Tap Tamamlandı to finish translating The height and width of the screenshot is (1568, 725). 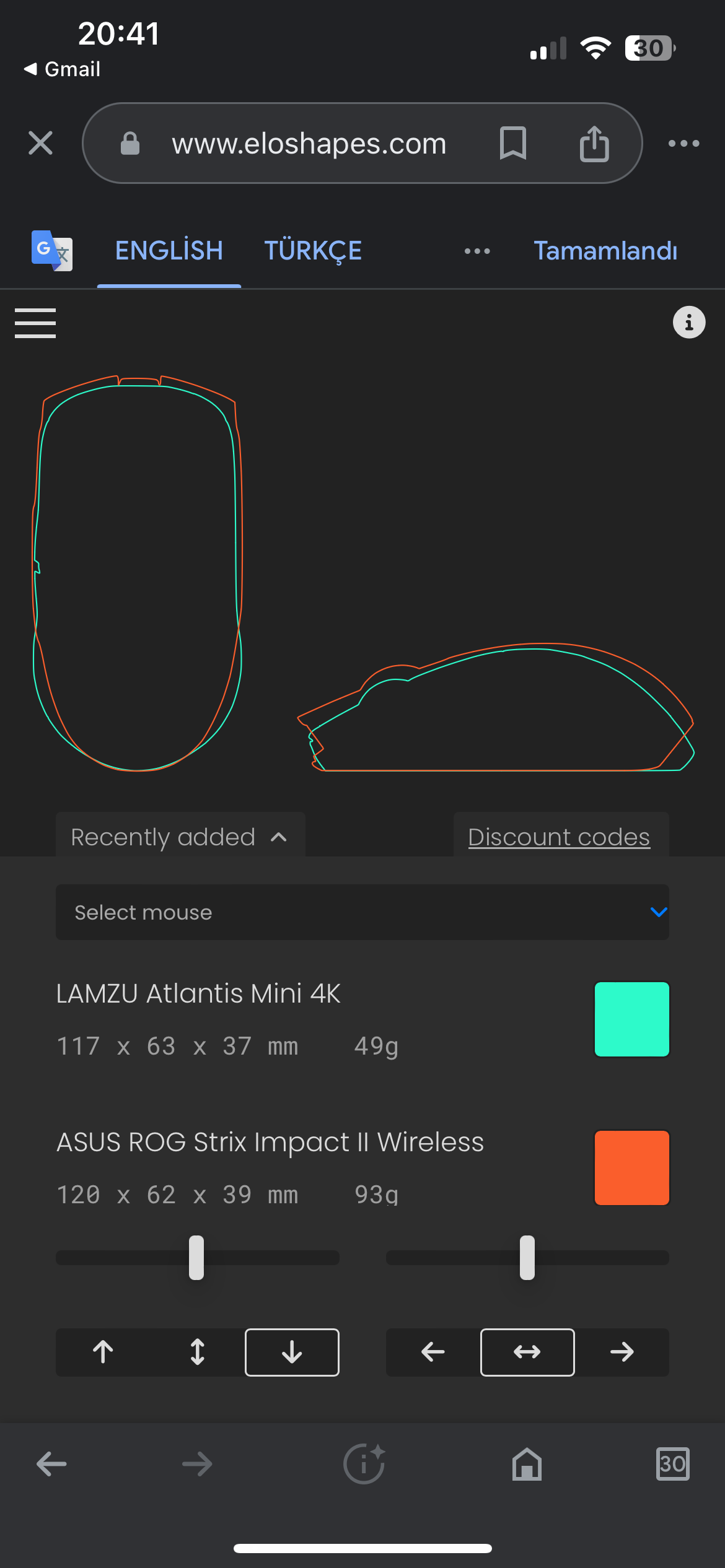pos(605,251)
